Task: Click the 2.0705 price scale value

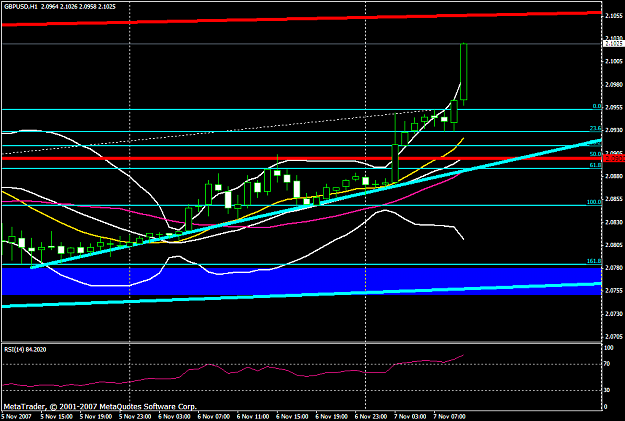Action: coord(614,337)
